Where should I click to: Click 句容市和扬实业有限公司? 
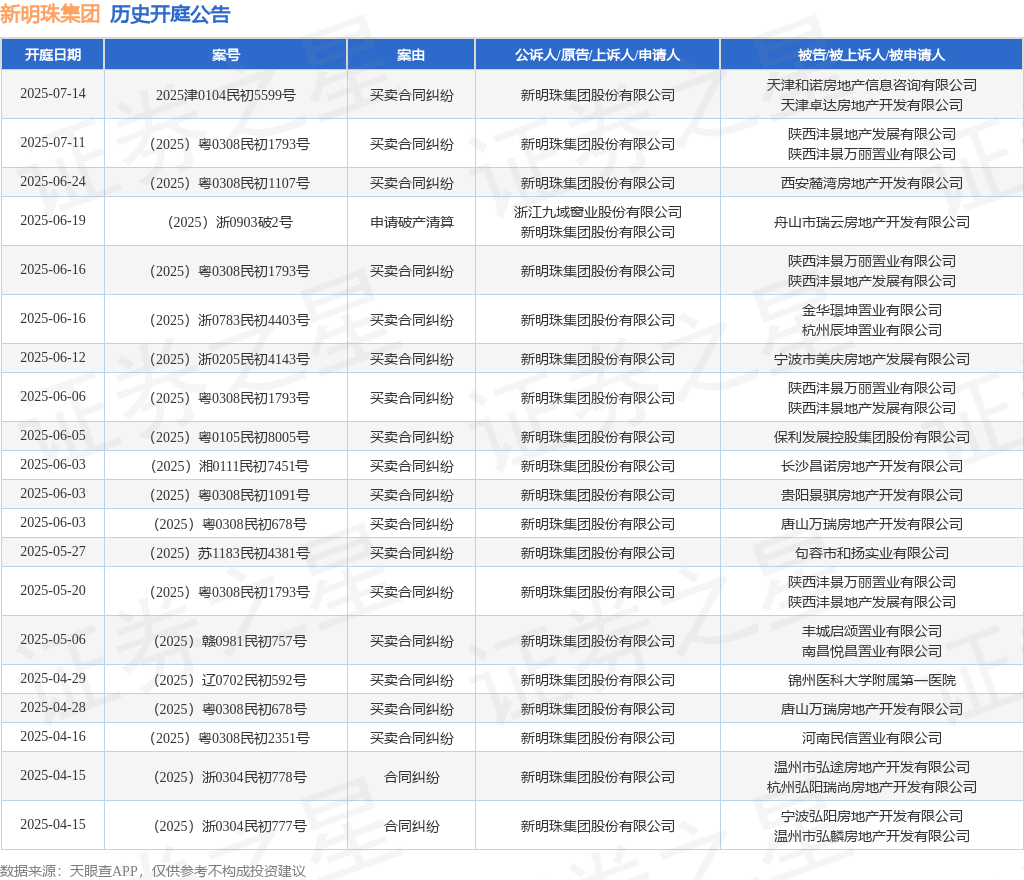(872, 553)
